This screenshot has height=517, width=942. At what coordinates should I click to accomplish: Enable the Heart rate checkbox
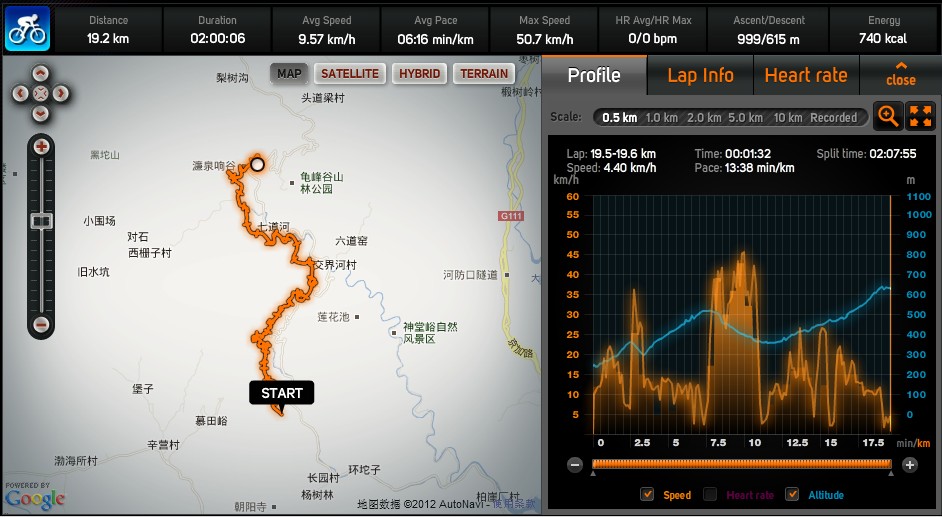(x=710, y=494)
